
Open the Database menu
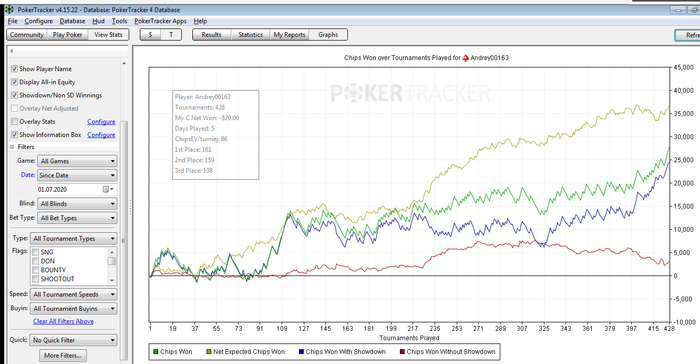pyautogui.click(x=72, y=21)
